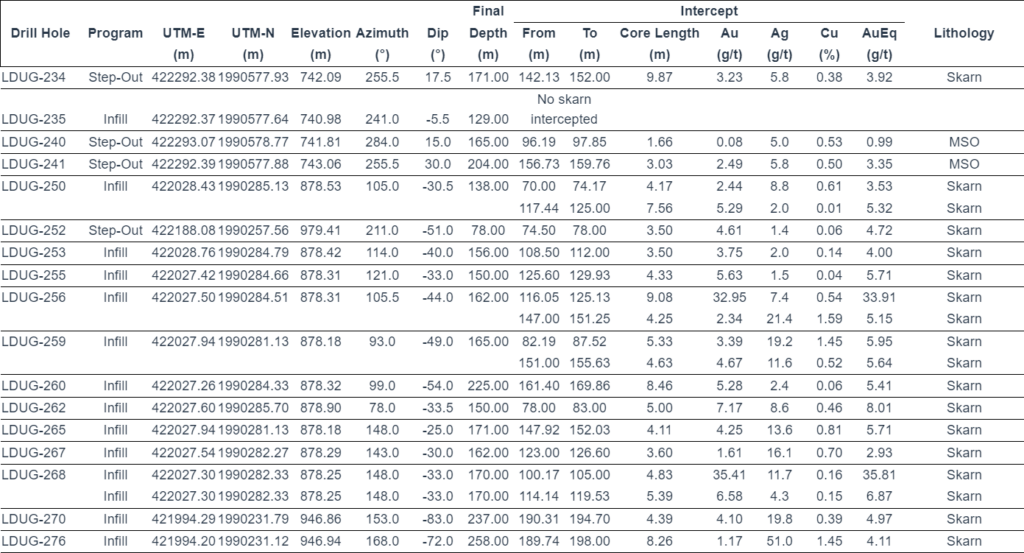Select the LDUG-234 drill hole cell
1024x553 pixels.
[34, 76]
